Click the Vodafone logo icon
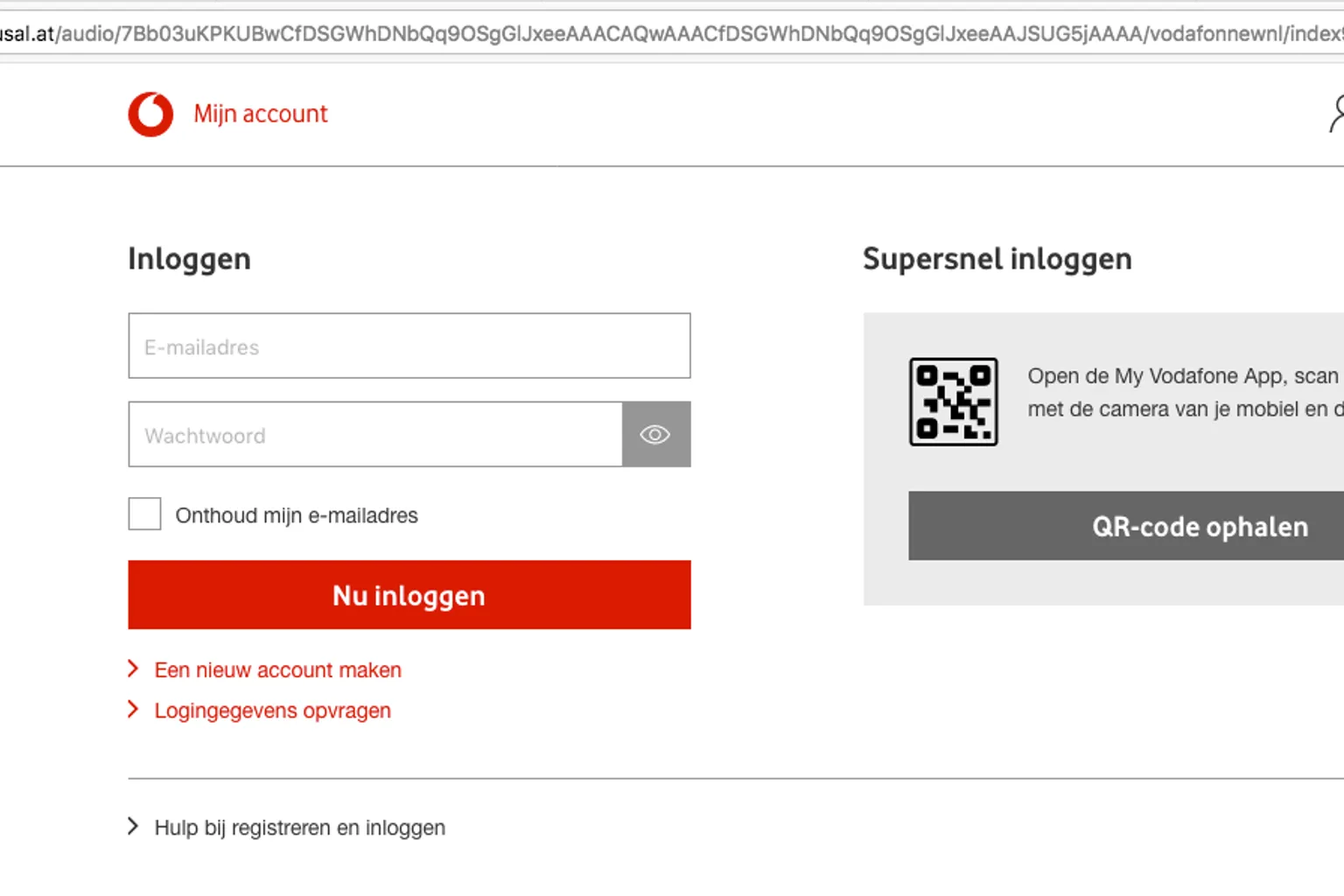 150,115
